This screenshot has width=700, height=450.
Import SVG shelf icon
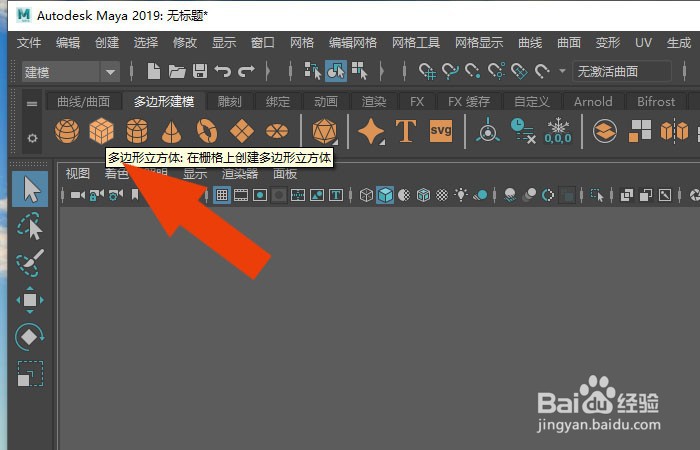click(x=441, y=131)
